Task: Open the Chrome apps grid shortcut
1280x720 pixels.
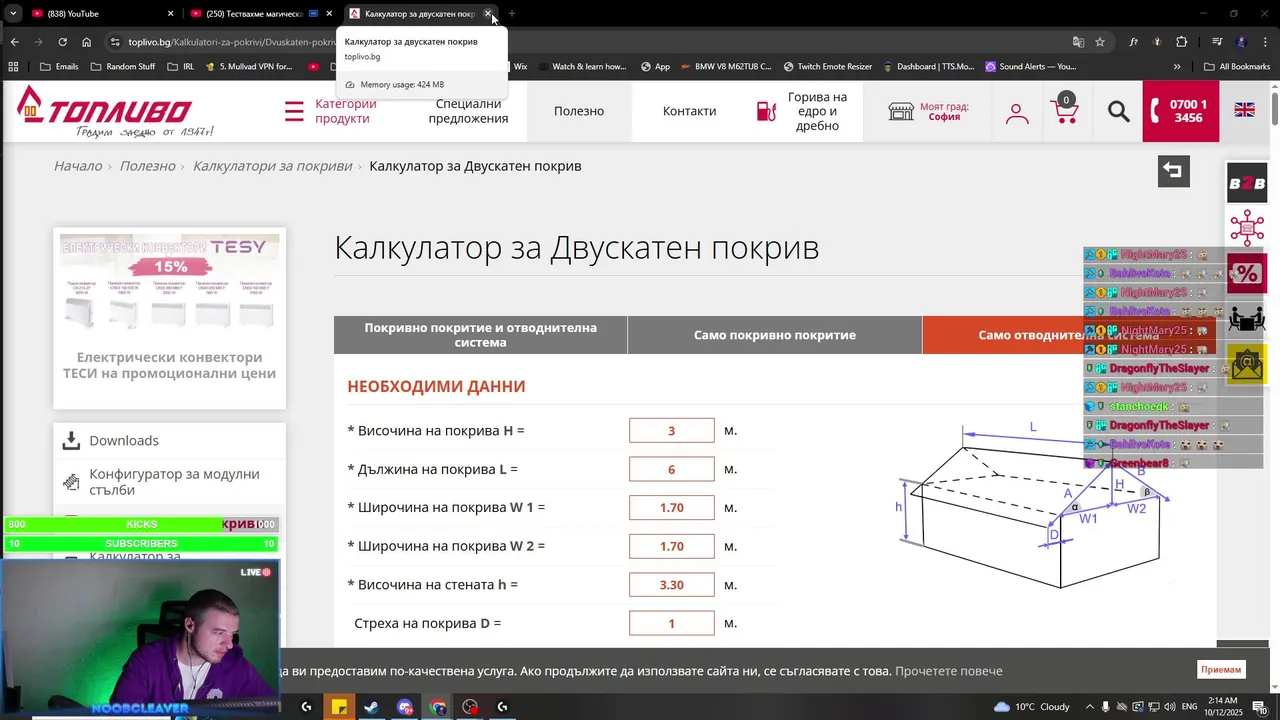Action: [x=13, y=67]
